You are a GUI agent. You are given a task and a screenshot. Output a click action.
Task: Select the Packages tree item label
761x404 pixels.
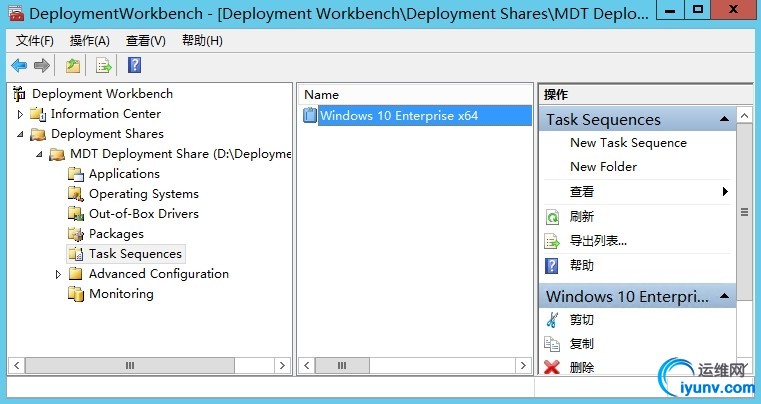point(116,234)
